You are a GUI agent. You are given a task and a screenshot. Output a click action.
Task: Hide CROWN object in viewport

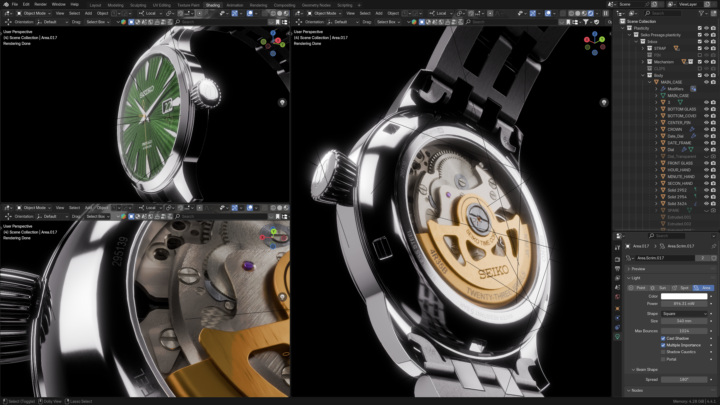(x=706, y=129)
